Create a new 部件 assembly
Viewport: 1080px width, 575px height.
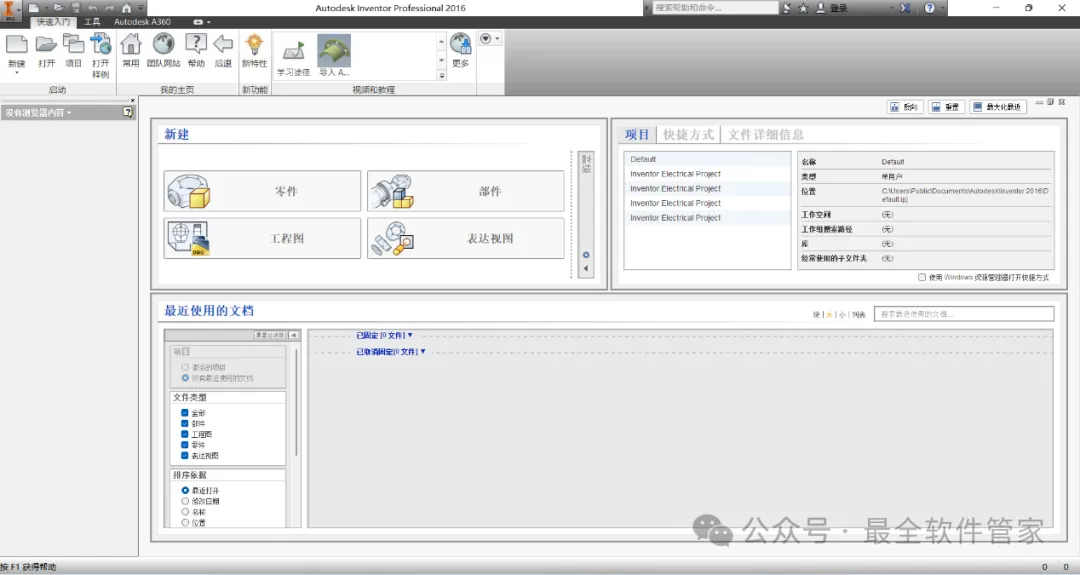tap(466, 191)
